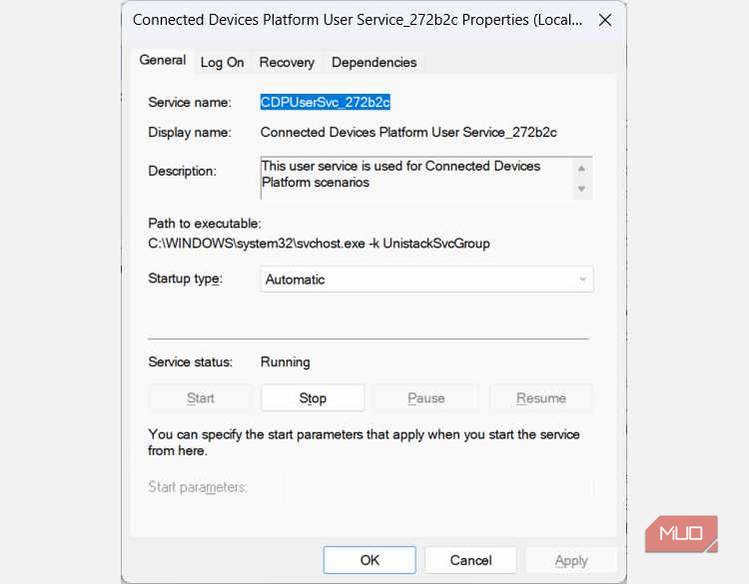This screenshot has width=749, height=584.
Task: Cancel the properties dialog
Action: click(x=470, y=560)
